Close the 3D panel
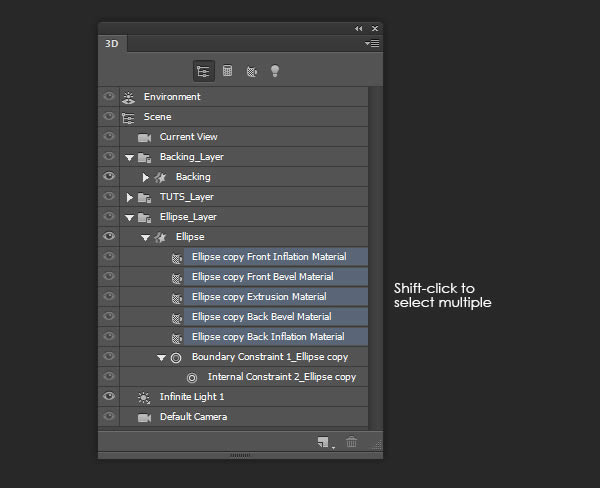This screenshot has width=600, height=488. 375,29
